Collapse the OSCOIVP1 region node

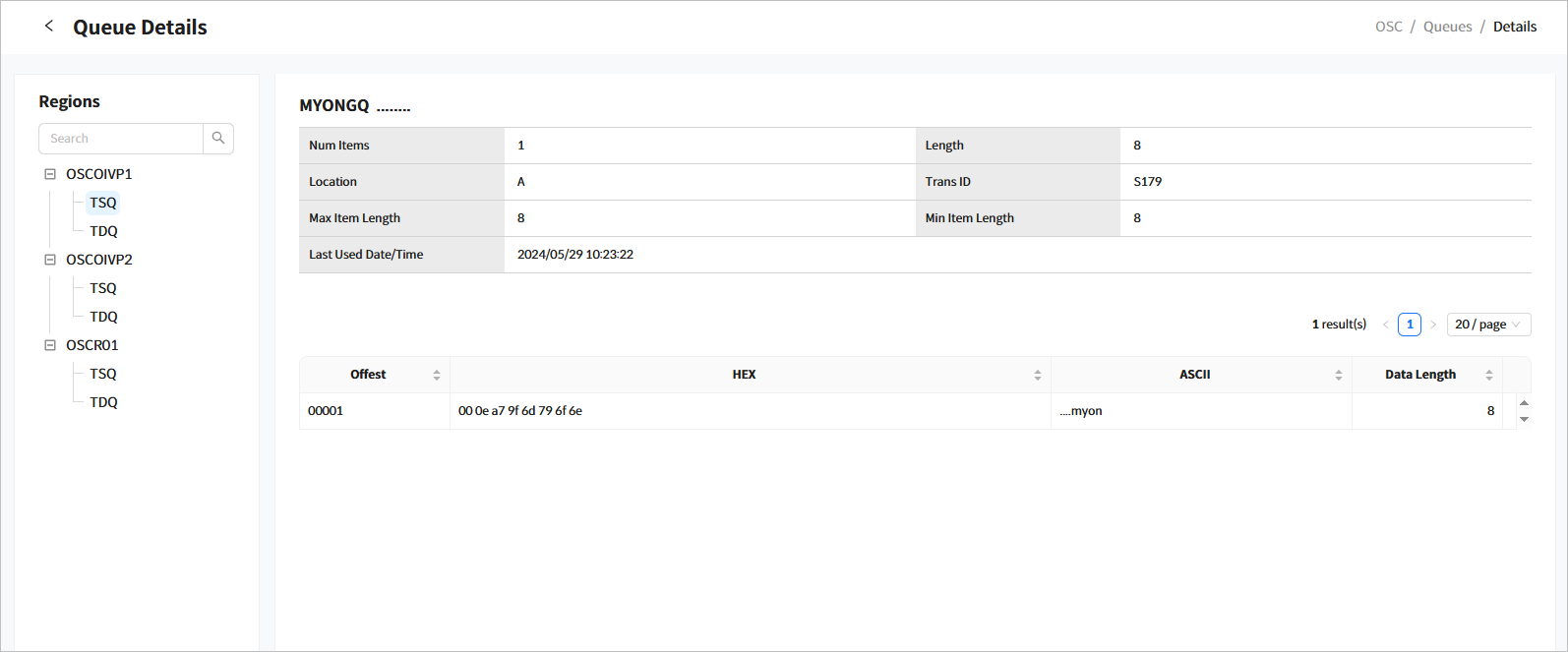coord(50,174)
